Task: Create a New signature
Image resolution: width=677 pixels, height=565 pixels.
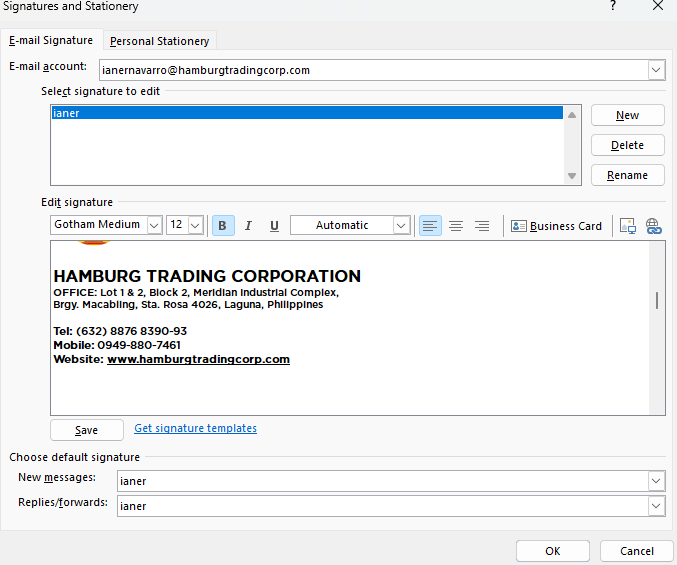Action: (x=627, y=115)
